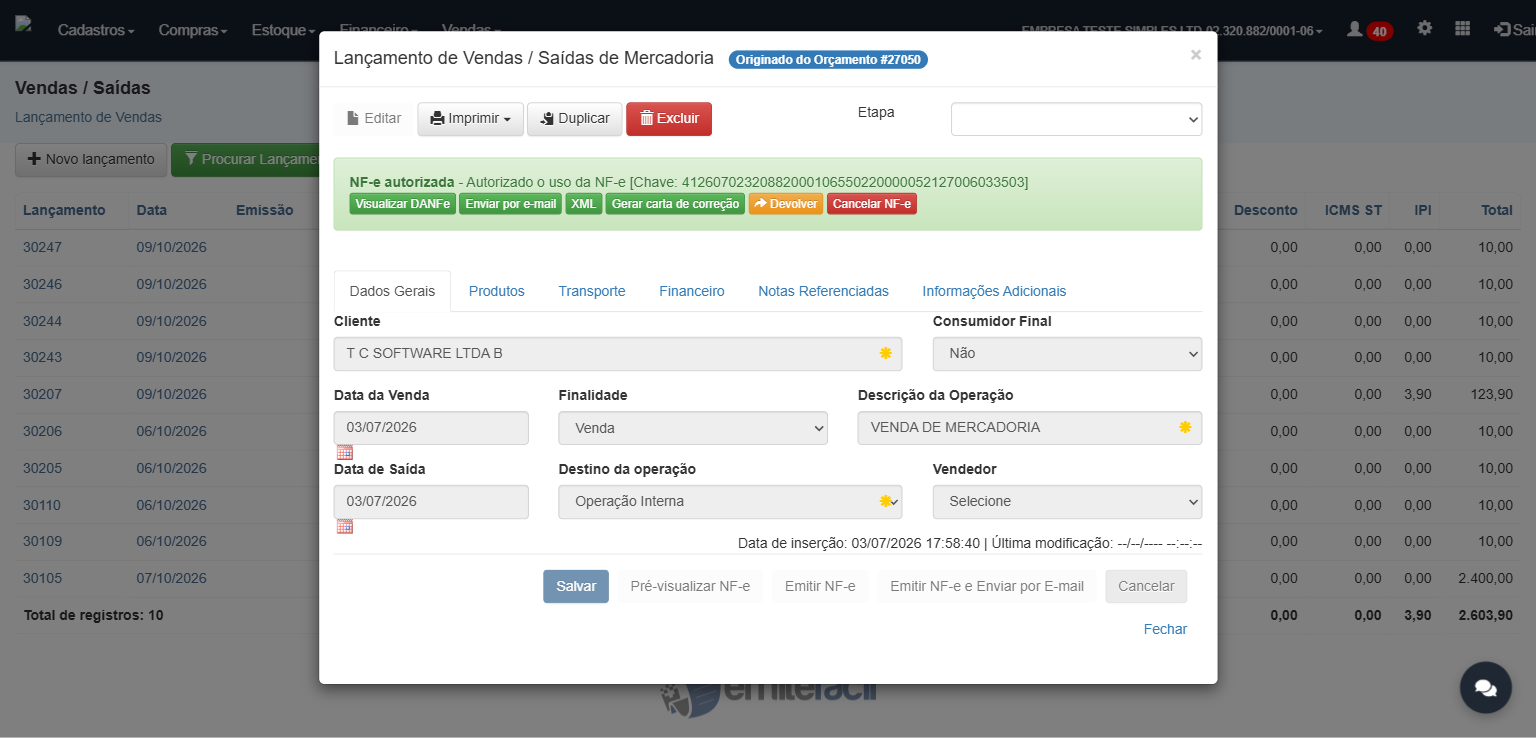Open the Destino da operação dropdown
This screenshot has width=1536, height=738.
point(730,502)
